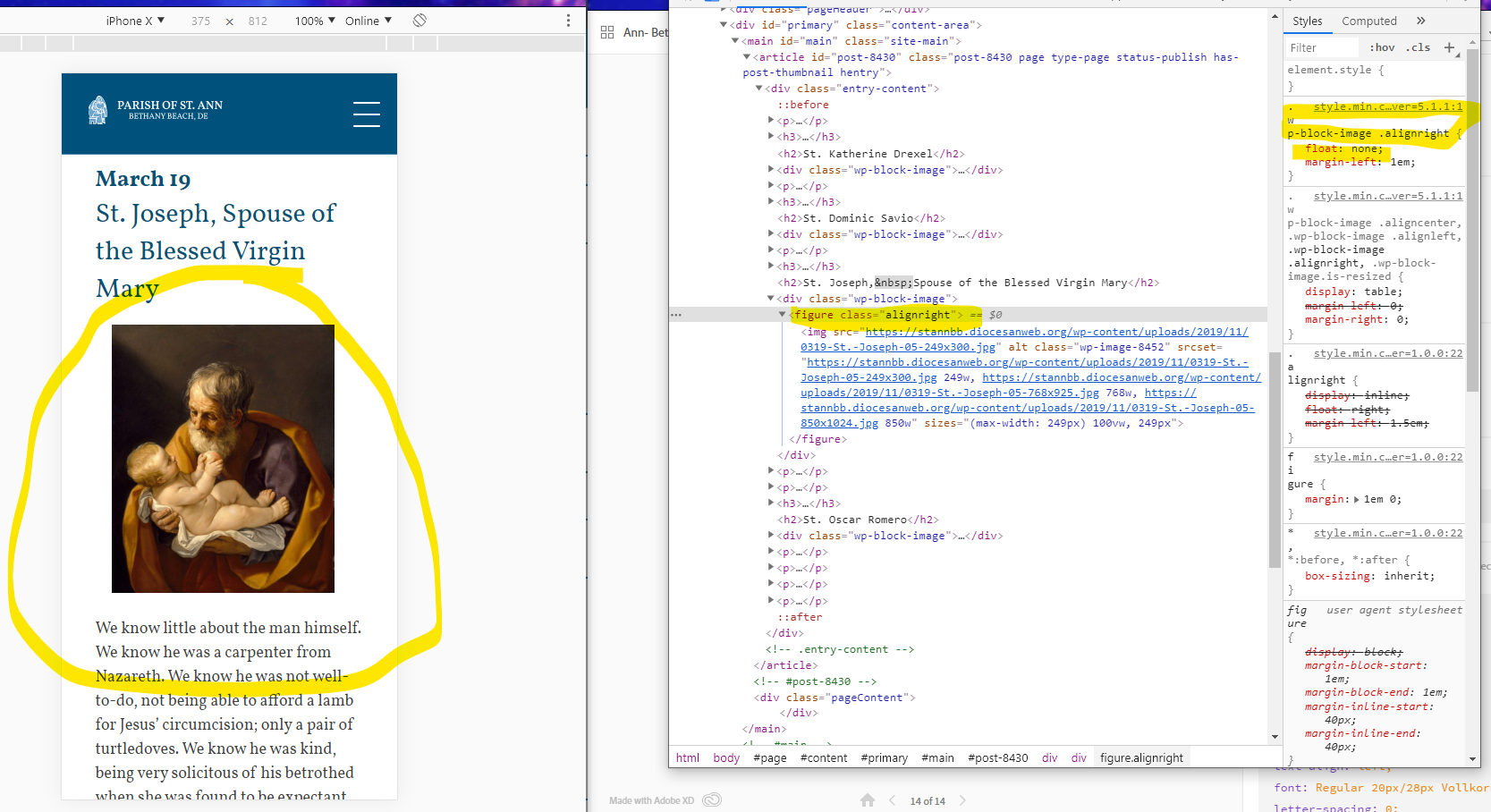This screenshot has height=812, width=1491.
Task: Go to previous artboard with left arrow
Action: coord(892,800)
